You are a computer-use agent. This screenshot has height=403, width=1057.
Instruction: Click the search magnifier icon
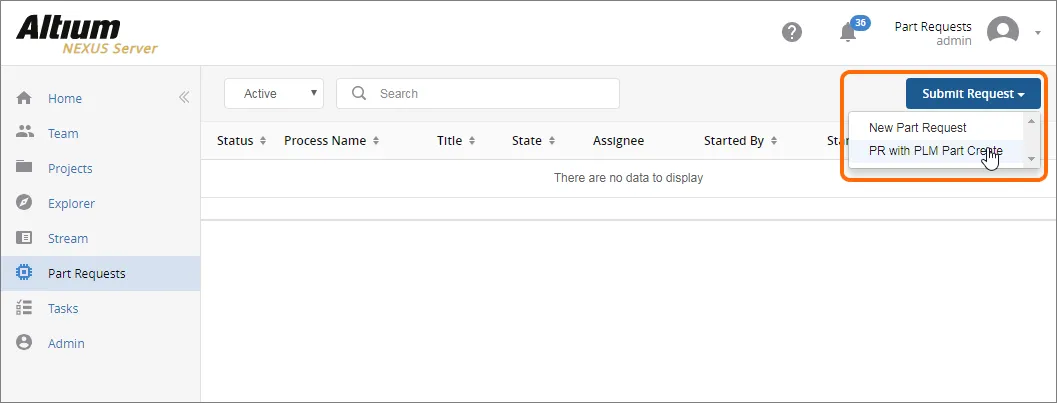(x=359, y=93)
